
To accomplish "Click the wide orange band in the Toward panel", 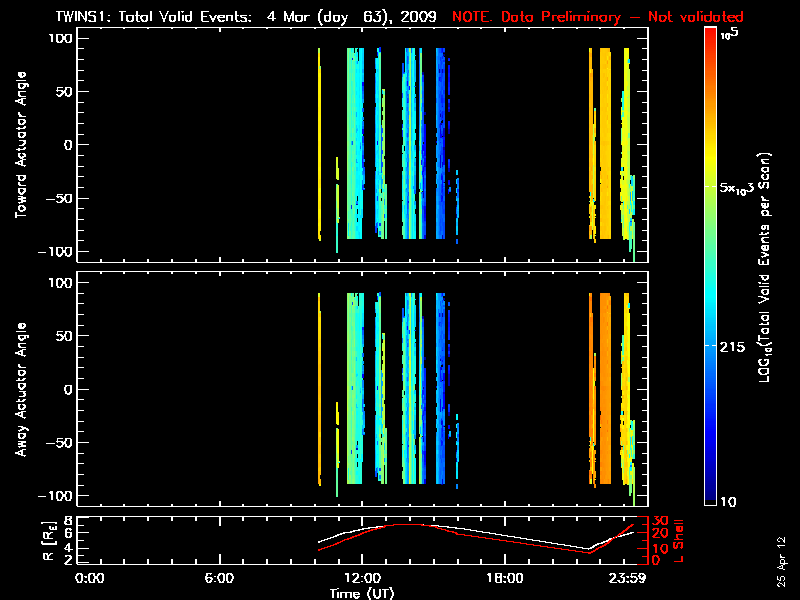I will (x=605, y=145).
